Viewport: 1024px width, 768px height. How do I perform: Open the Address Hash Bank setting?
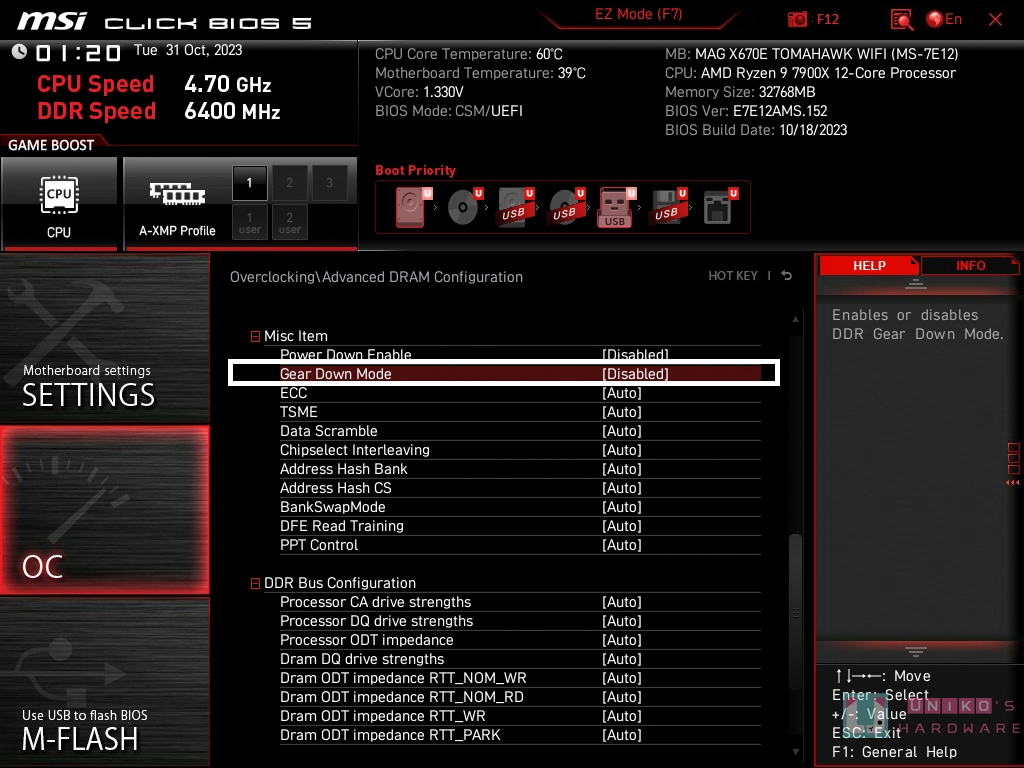[x=520, y=468]
